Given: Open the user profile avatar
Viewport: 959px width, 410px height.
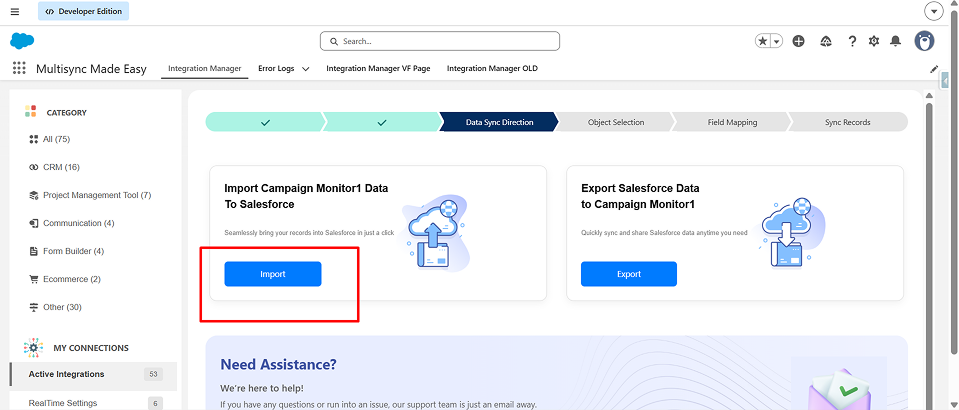Looking at the screenshot, I should (924, 41).
